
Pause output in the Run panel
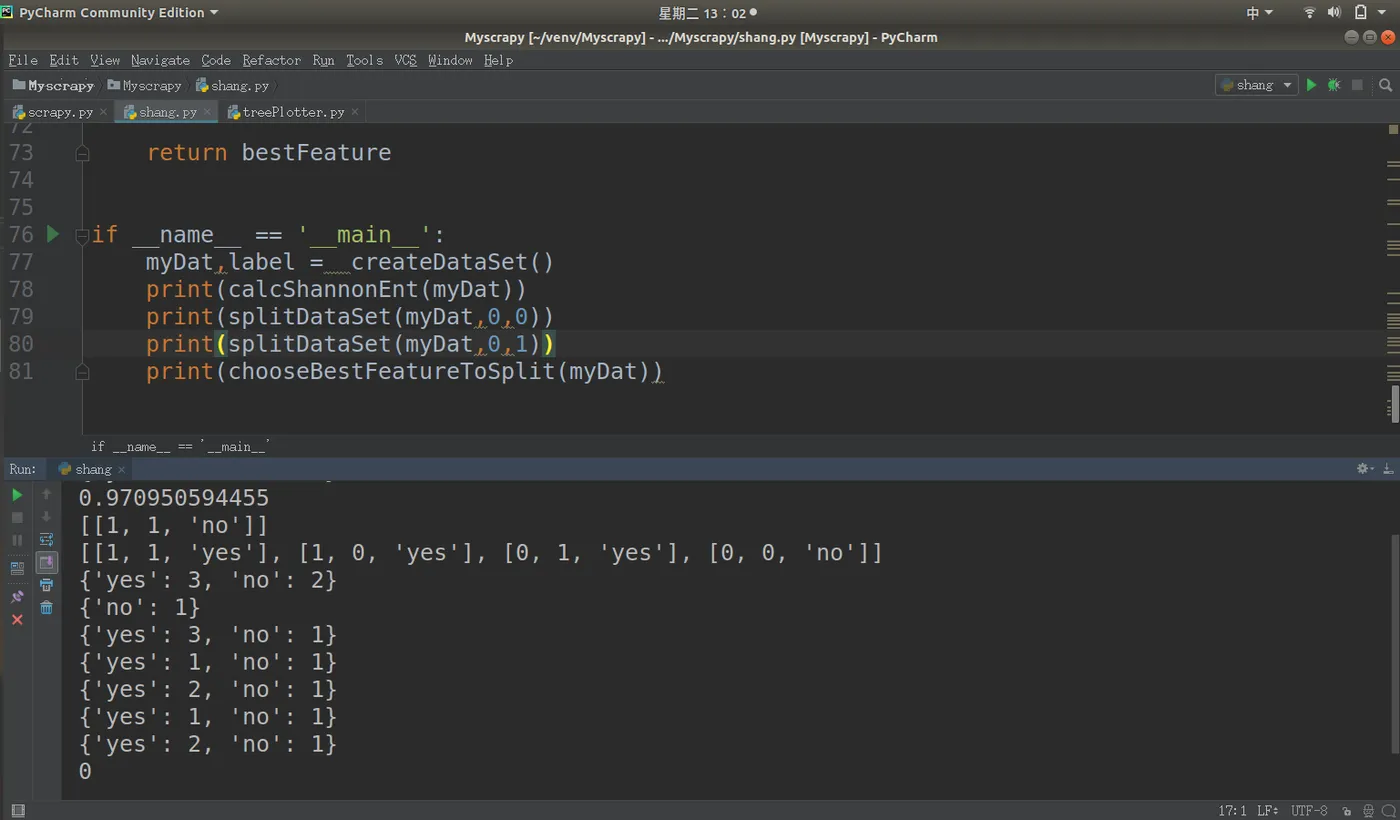tap(17, 540)
